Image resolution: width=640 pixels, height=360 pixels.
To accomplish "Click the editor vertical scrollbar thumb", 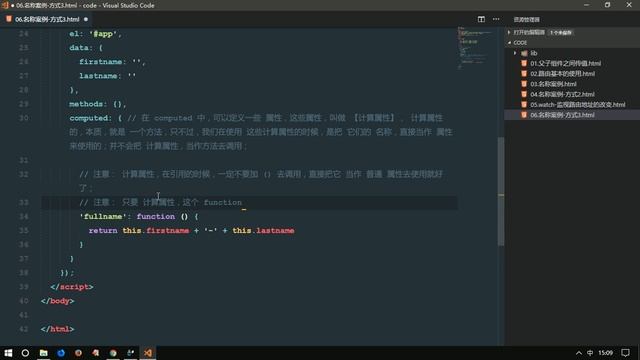I will point(501,192).
